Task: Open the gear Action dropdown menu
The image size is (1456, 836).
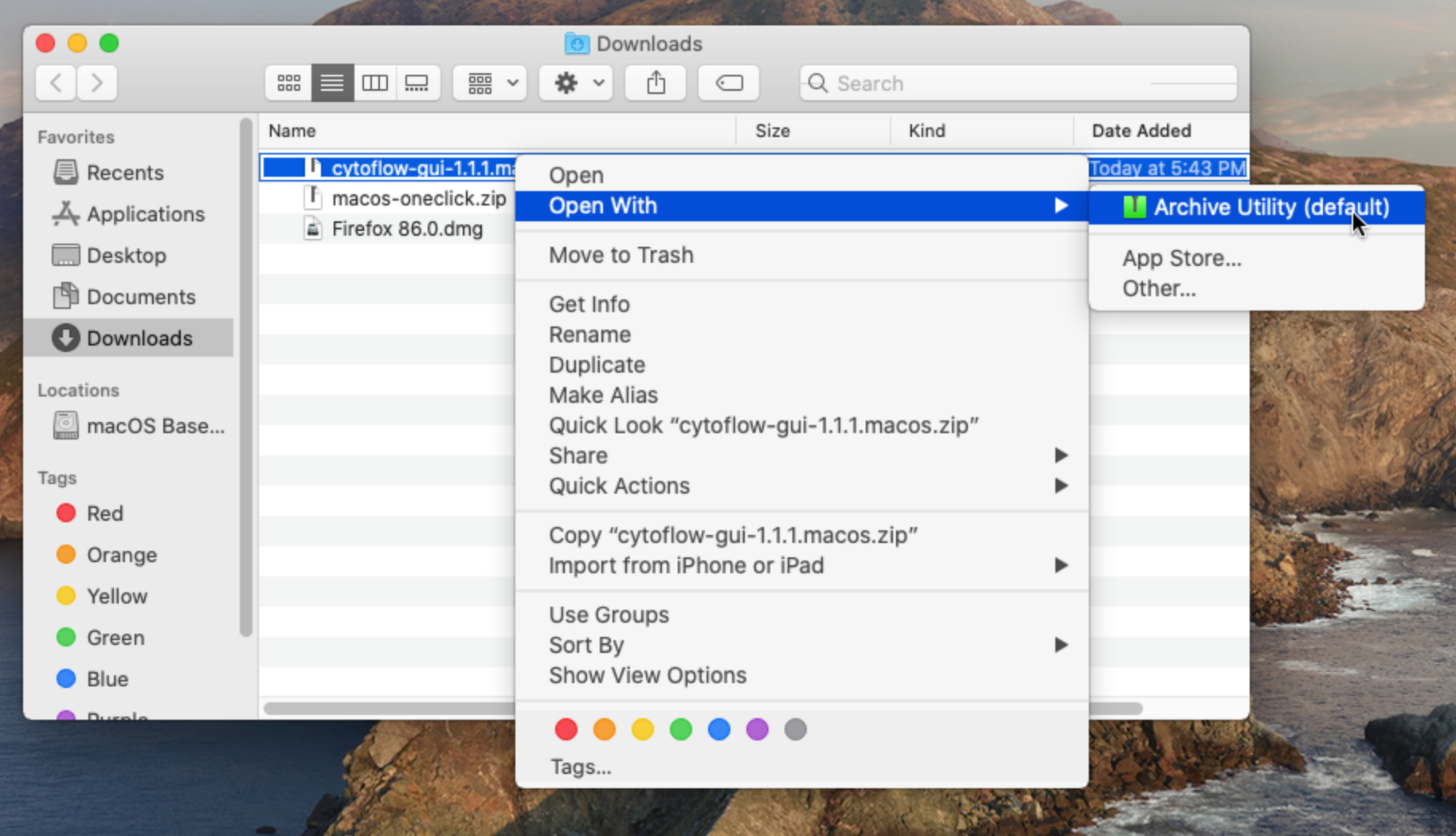Action: 576,83
